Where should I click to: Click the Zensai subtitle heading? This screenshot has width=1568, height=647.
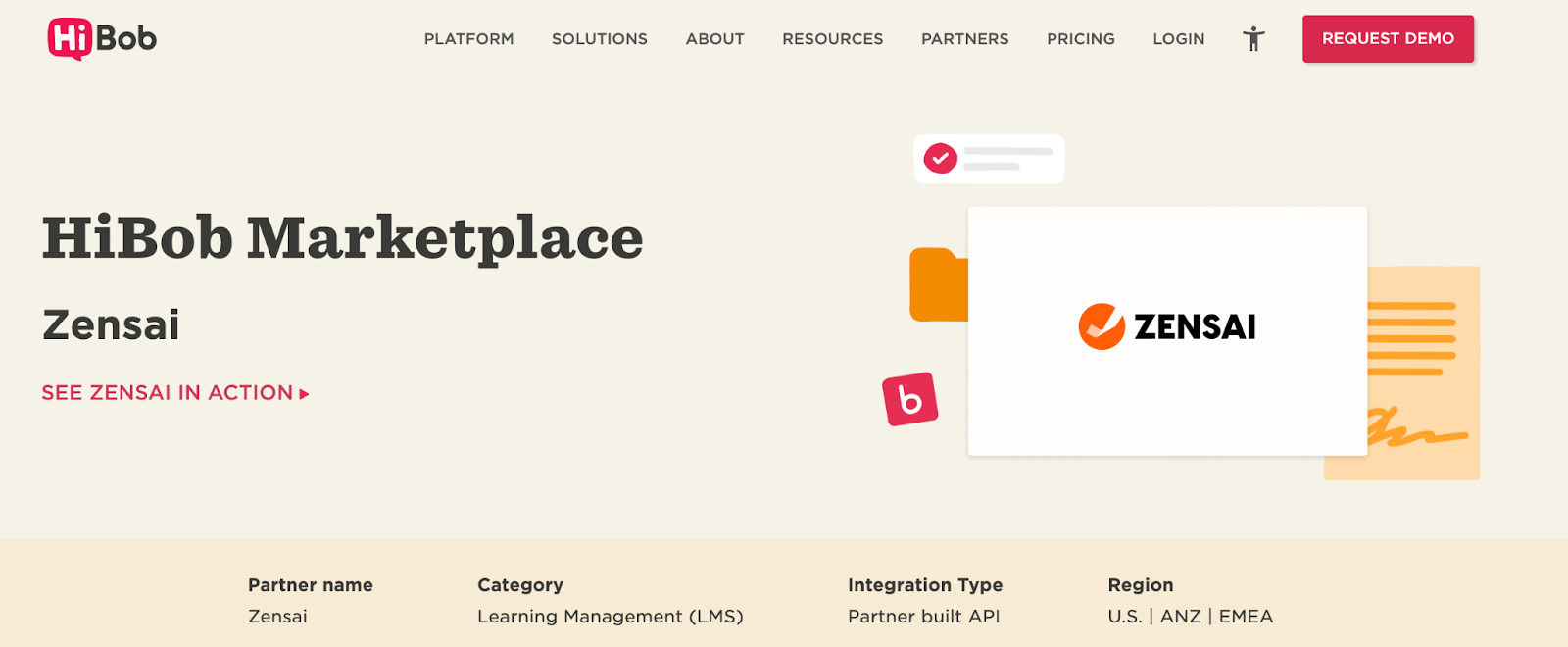111,325
